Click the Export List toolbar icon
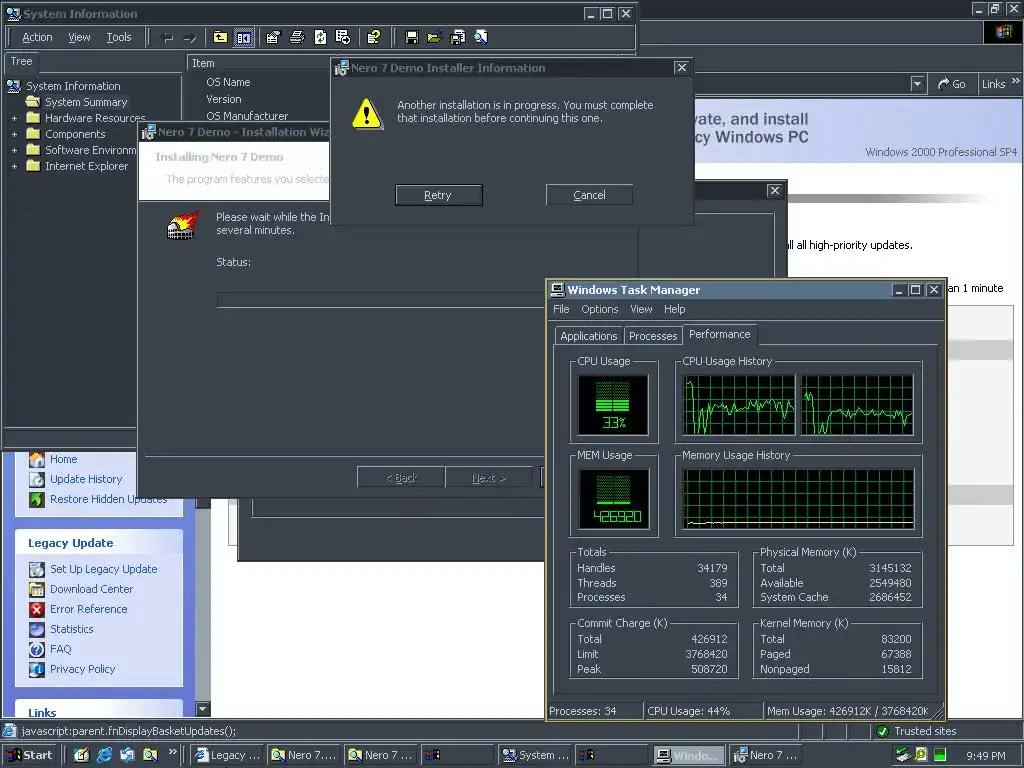1024x768 pixels. point(343,37)
